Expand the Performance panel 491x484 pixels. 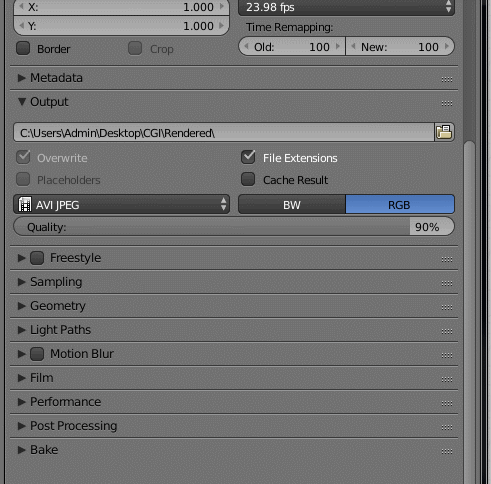(22, 402)
